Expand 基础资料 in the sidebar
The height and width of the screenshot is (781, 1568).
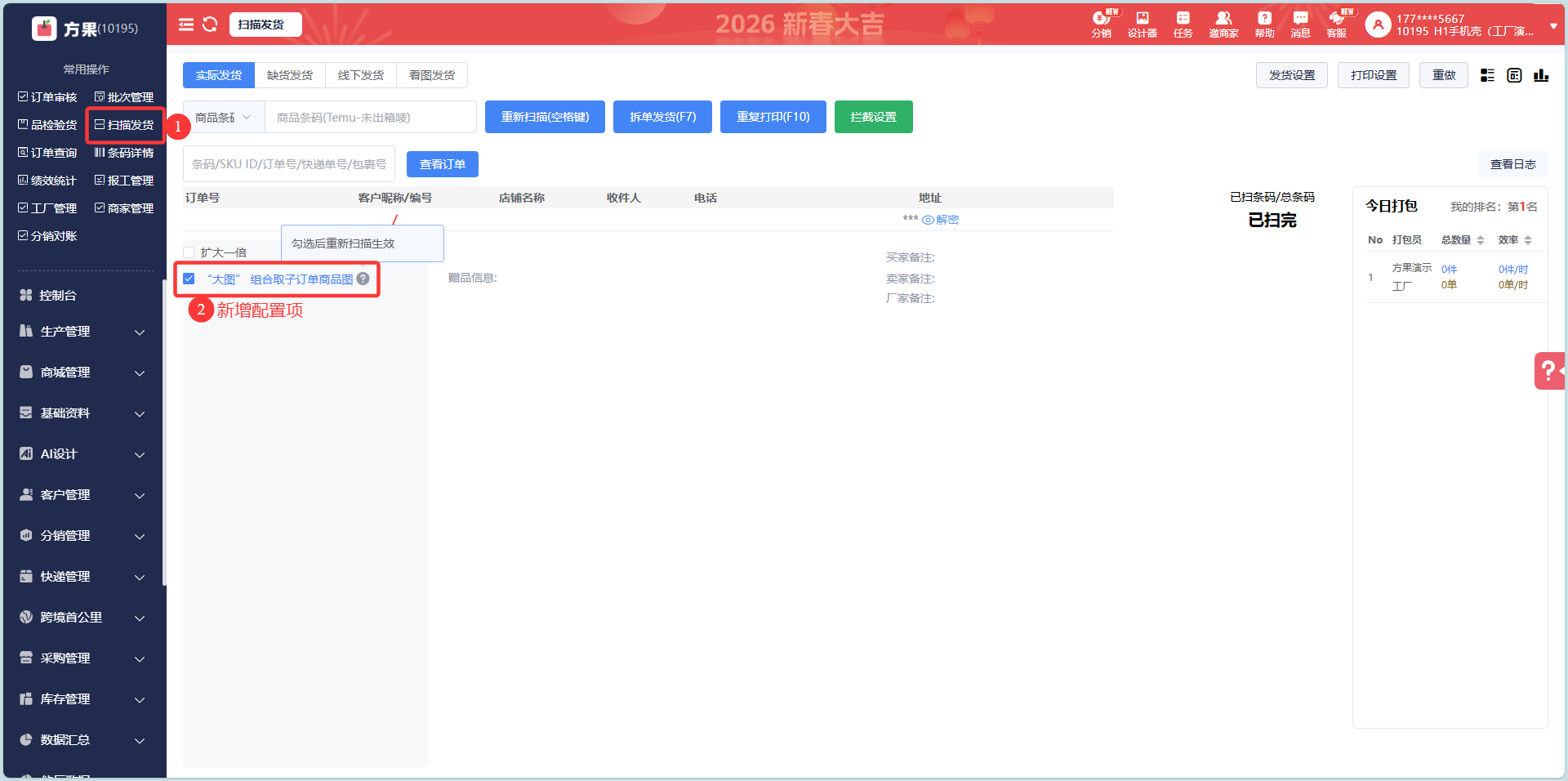[82, 413]
